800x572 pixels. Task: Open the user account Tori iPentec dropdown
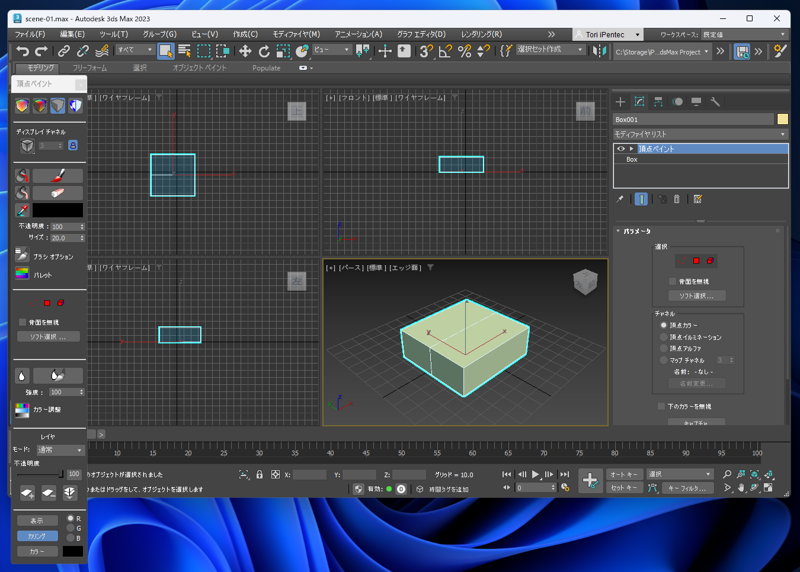pos(608,35)
